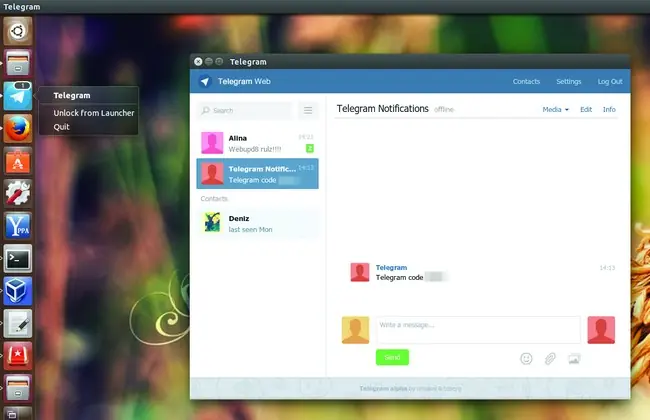
Task: Click the Write a message text box
Action: 478,330
